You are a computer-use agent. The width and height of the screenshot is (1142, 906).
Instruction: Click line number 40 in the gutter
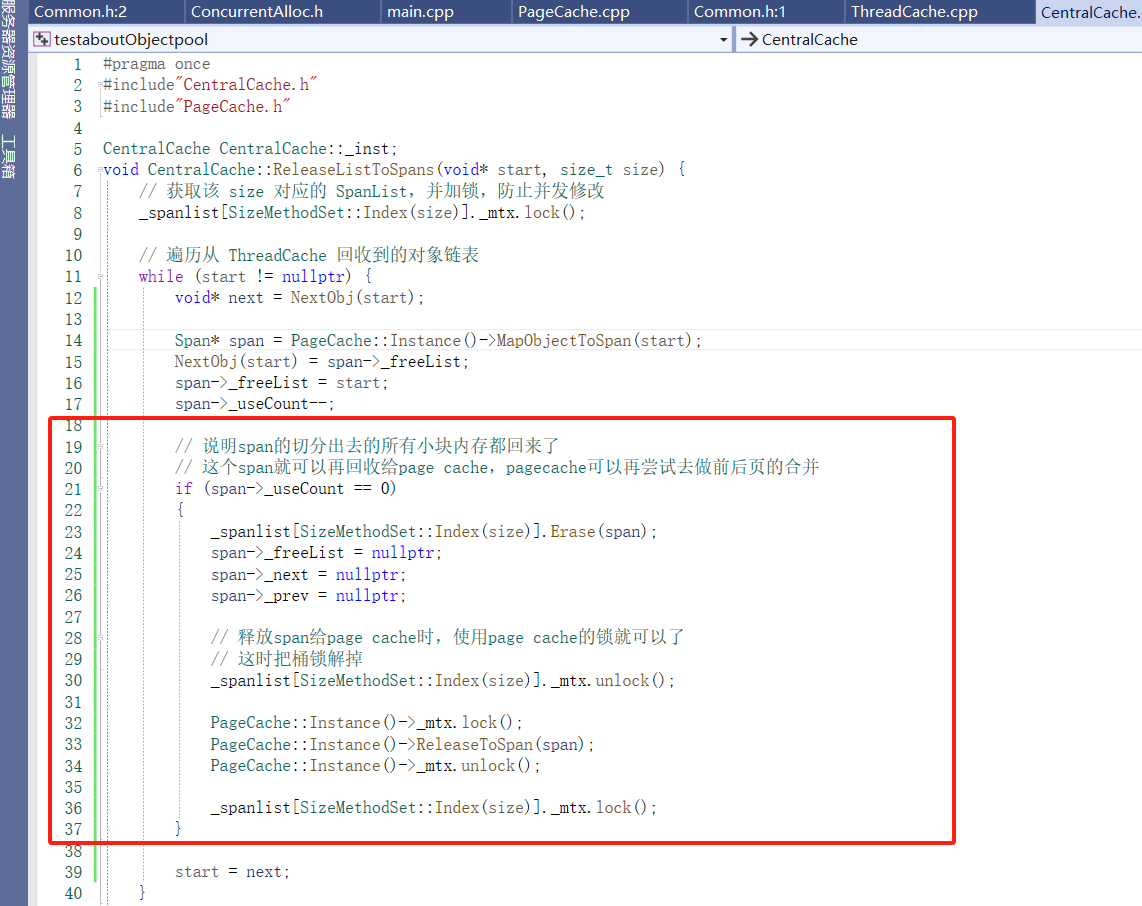74,894
